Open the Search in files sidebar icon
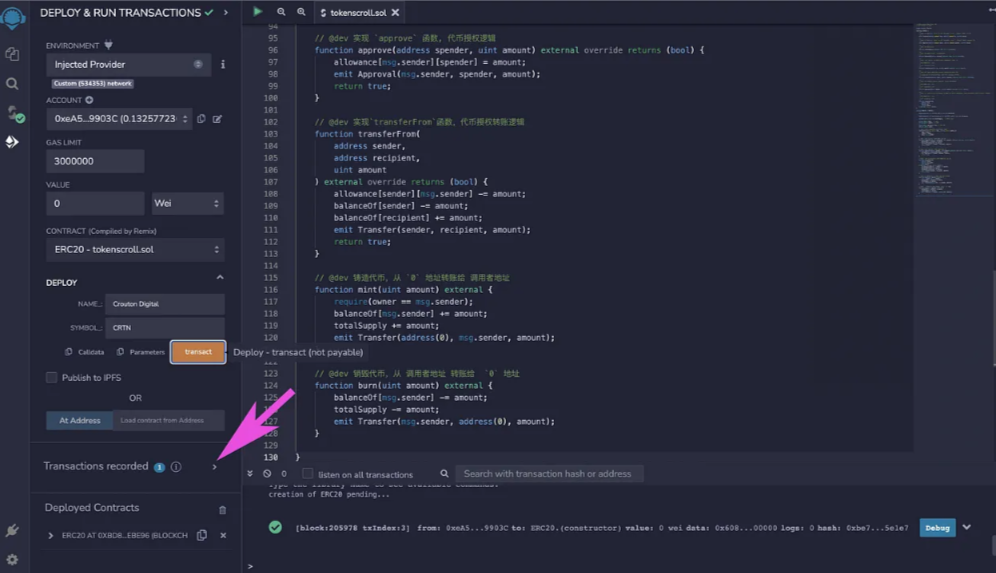 [12, 84]
